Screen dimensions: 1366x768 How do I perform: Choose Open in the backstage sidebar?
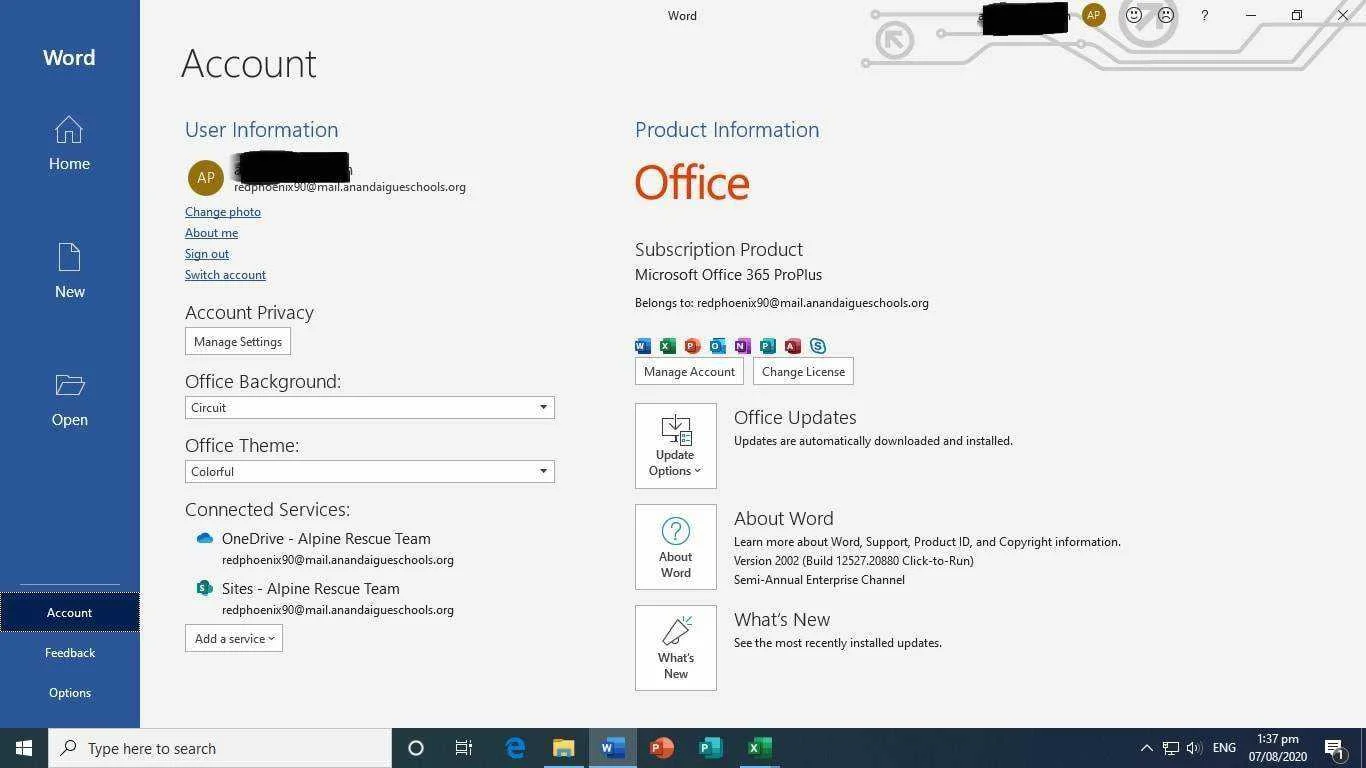tap(69, 399)
